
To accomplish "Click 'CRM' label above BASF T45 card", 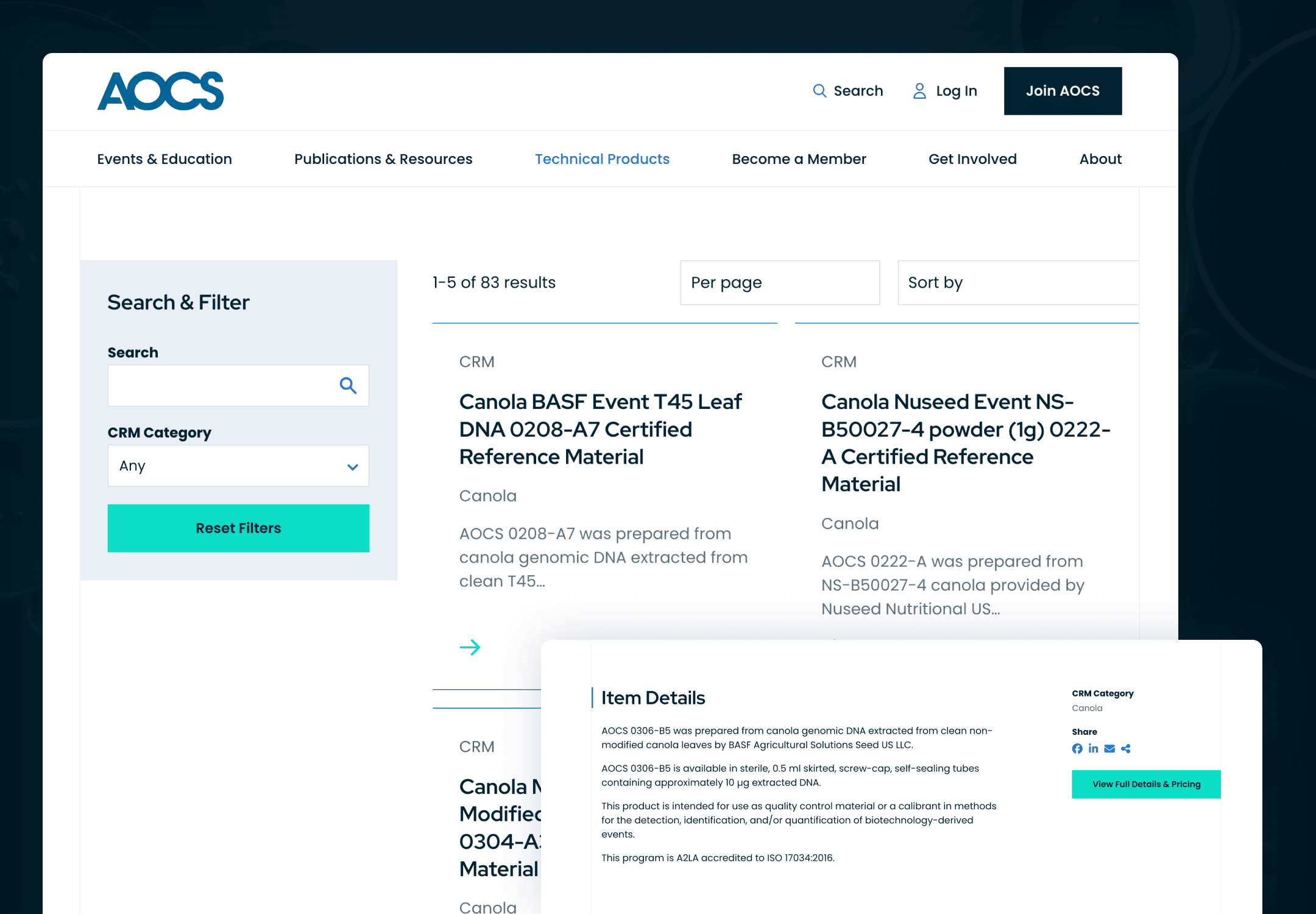I will pyautogui.click(x=476, y=362).
